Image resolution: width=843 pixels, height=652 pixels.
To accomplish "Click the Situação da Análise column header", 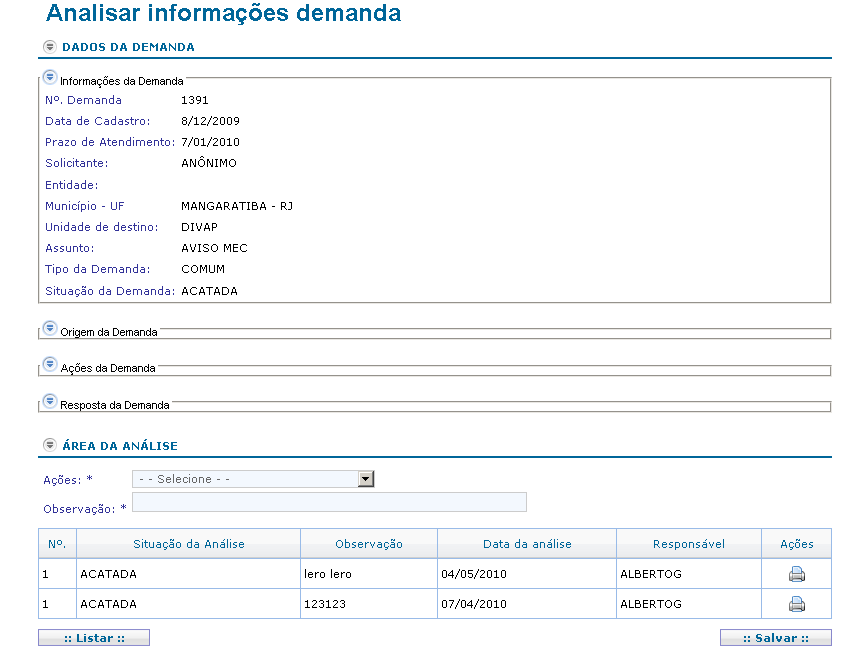I will coord(188,544).
